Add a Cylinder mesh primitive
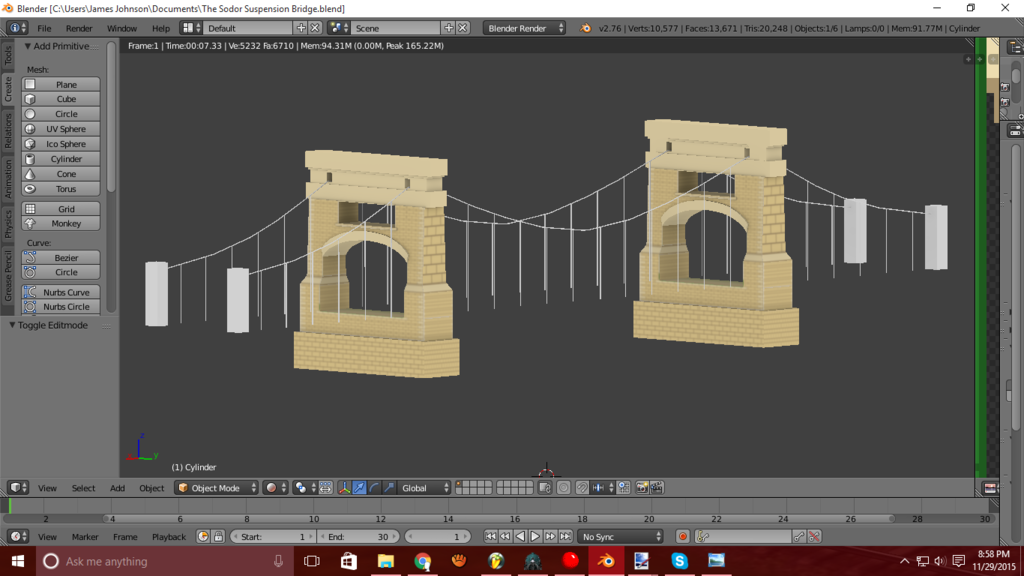1024x576 pixels. coord(61,159)
